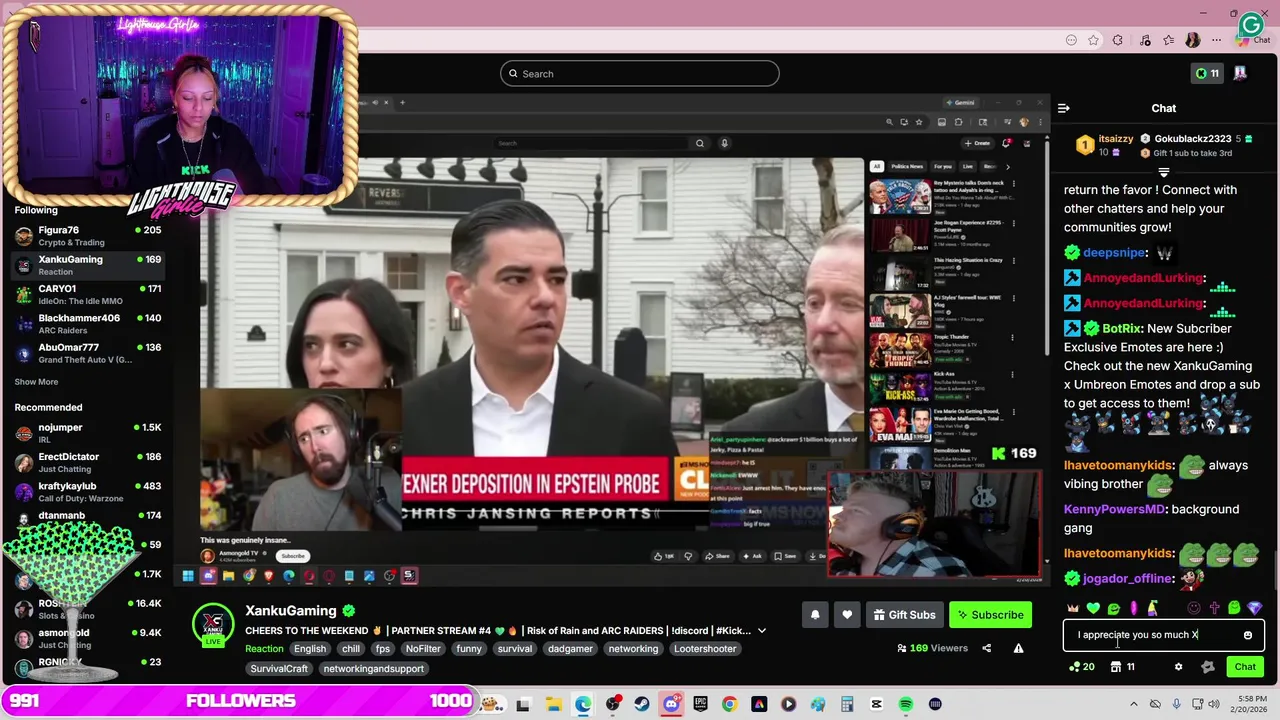This screenshot has height=720, width=1280.
Task: Select the NoFilter tag
Action: (x=423, y=649)
